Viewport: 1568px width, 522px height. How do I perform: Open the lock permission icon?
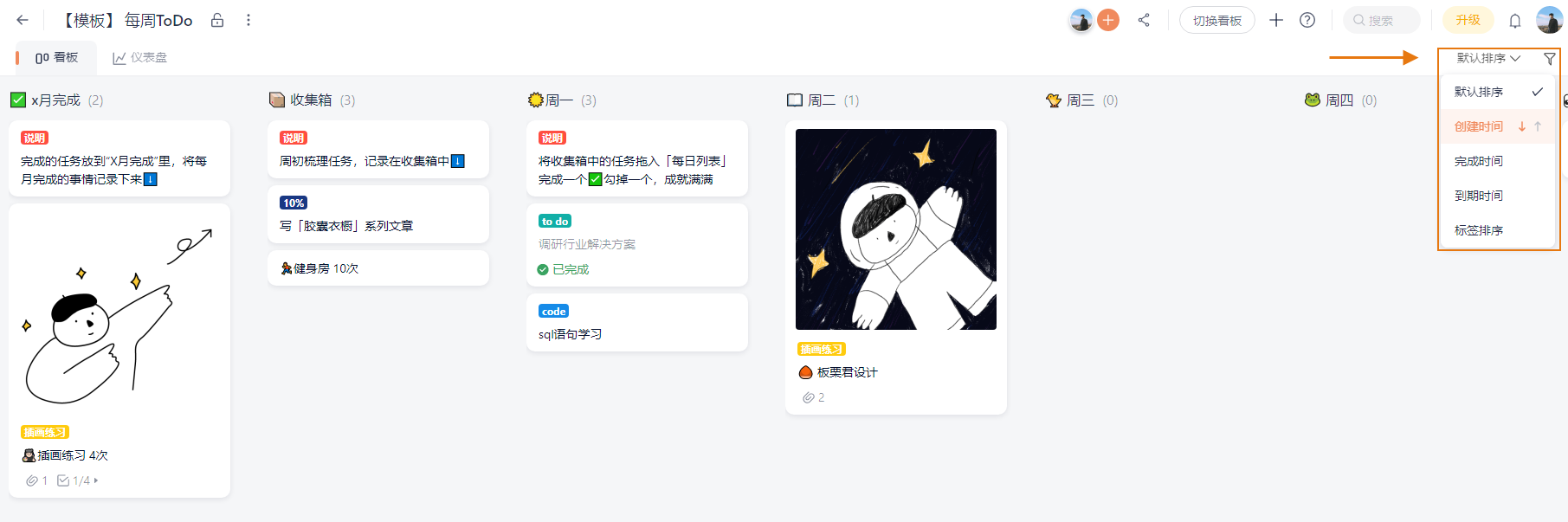click(x=217, y=20)
